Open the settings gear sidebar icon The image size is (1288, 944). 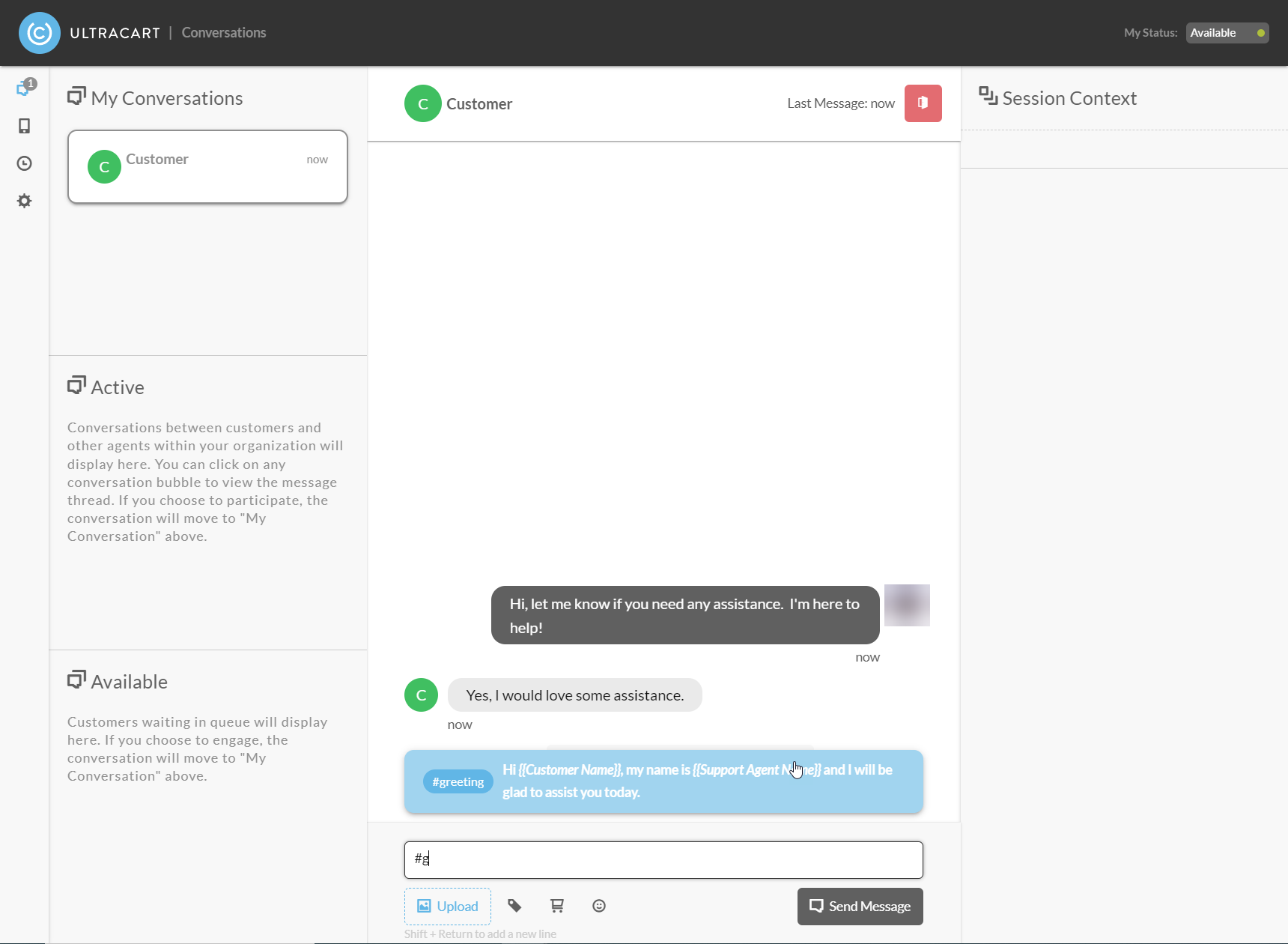[25, 201]
